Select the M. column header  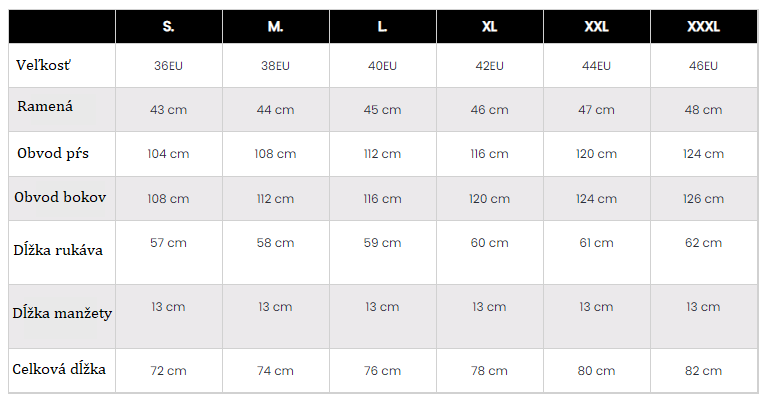[x=276, y=26]
